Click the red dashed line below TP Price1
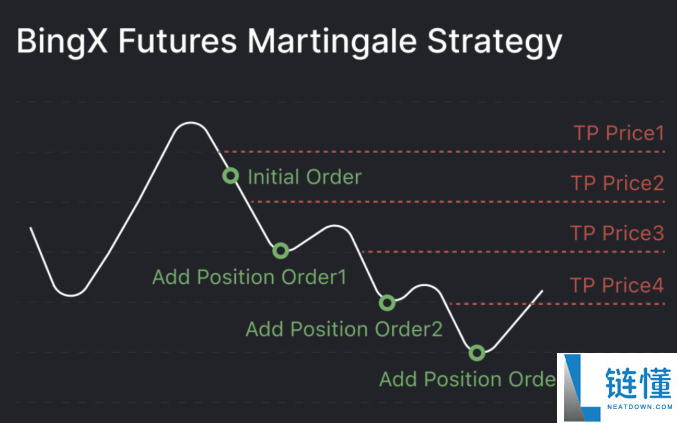Screen dimensions: 677x423 (x=441, y=152)
